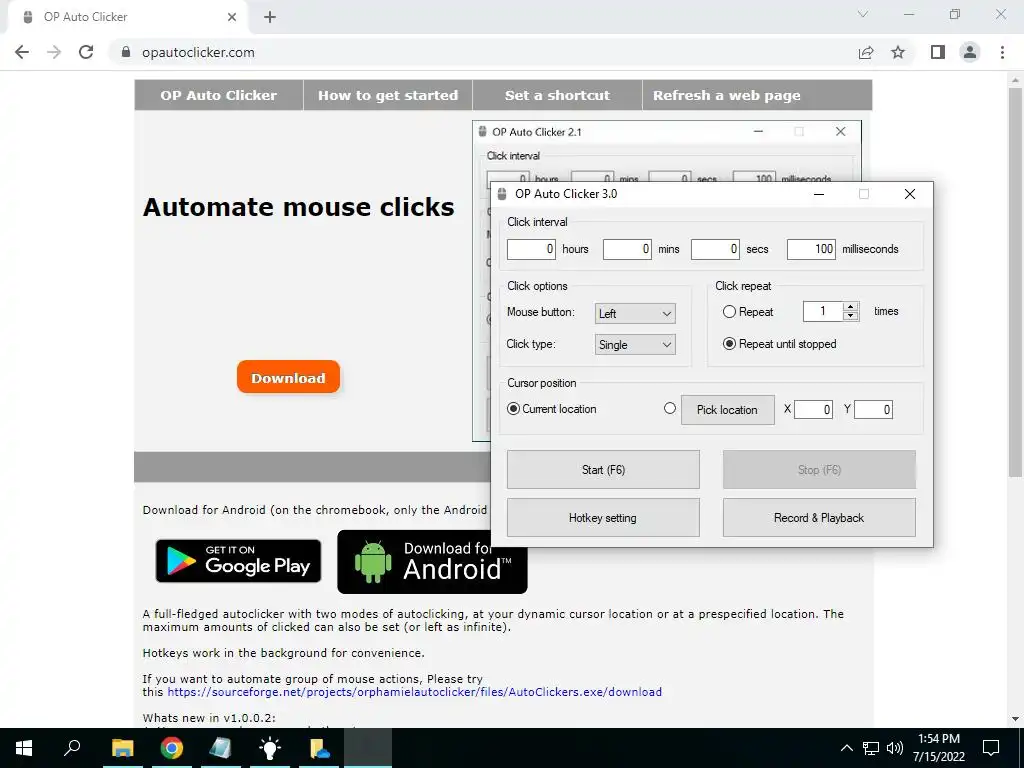Open Set a shortcut nav tab
Screen dimensions: 1024x768
tap(557, 95)
